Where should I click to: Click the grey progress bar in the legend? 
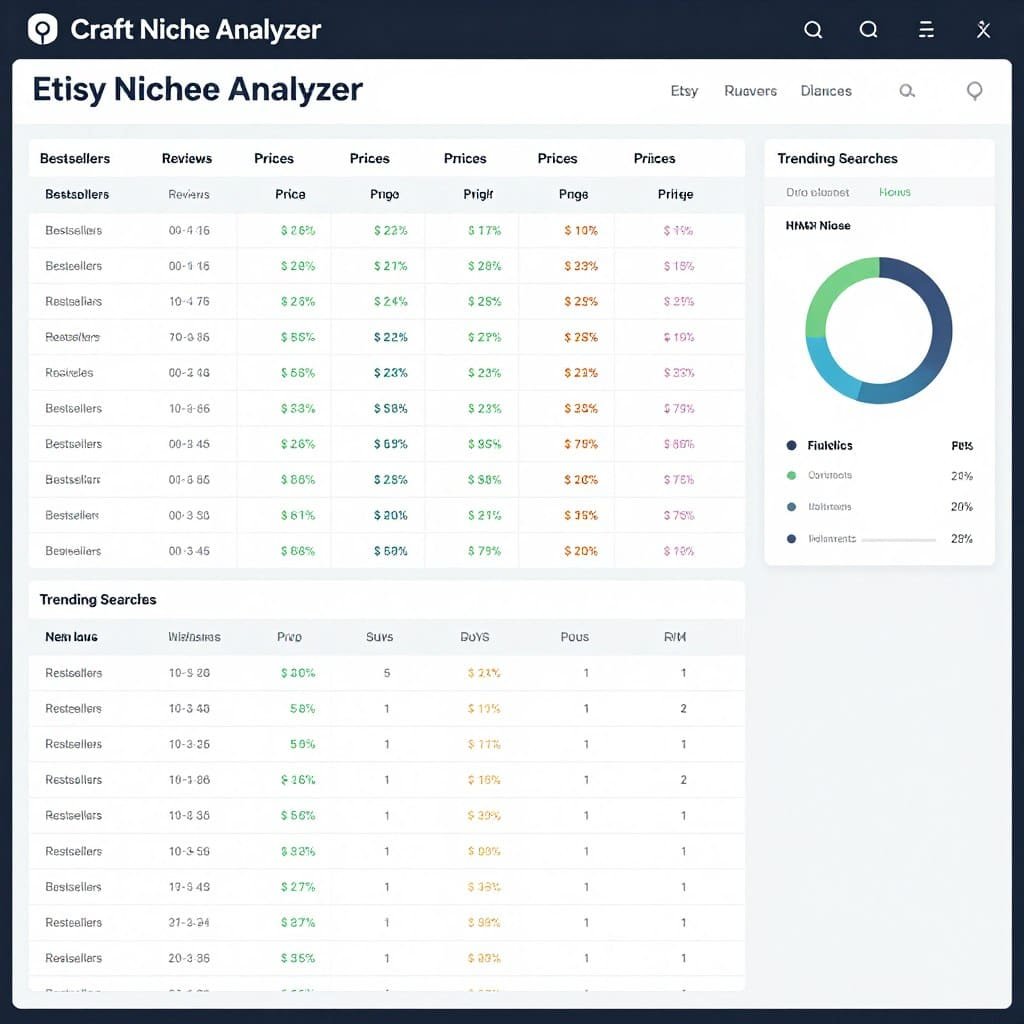pos(899,540)
